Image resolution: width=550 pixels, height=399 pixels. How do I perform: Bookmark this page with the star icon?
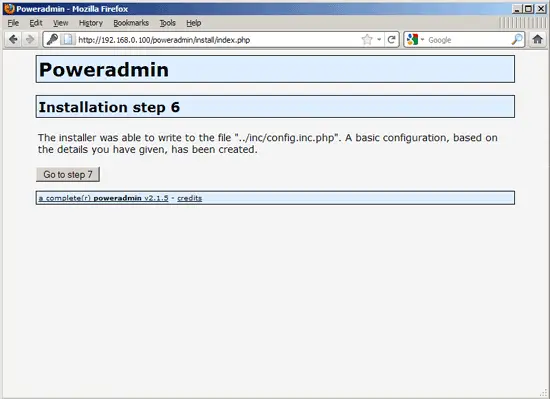pos(367,40)
